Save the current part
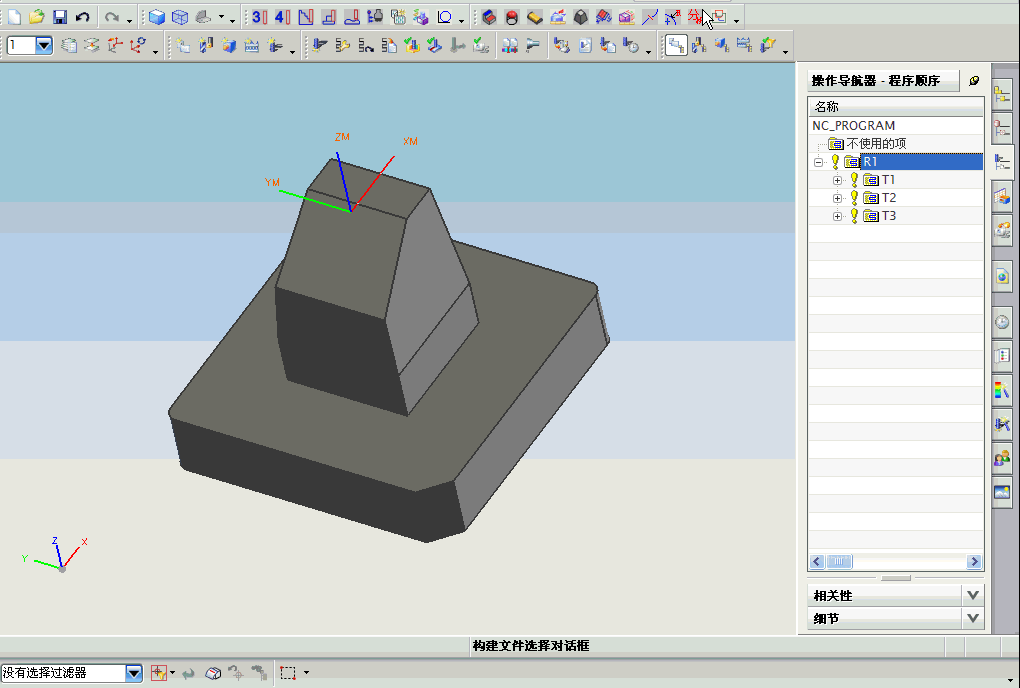The width and height of the screenshot is (1020, 688). coord(60,17)
